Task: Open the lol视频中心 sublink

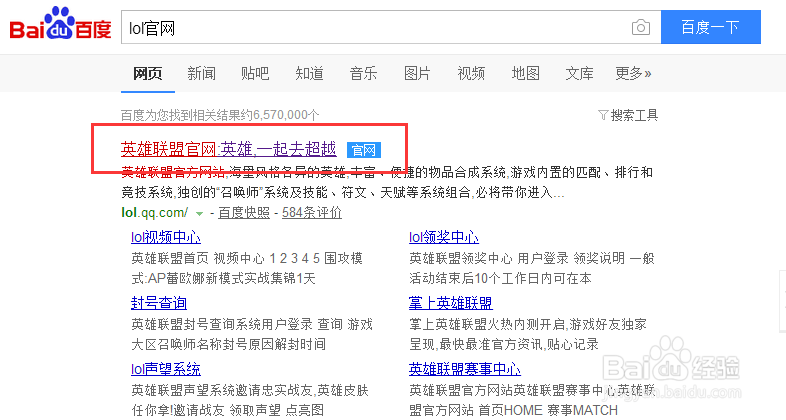Action: 166,237
